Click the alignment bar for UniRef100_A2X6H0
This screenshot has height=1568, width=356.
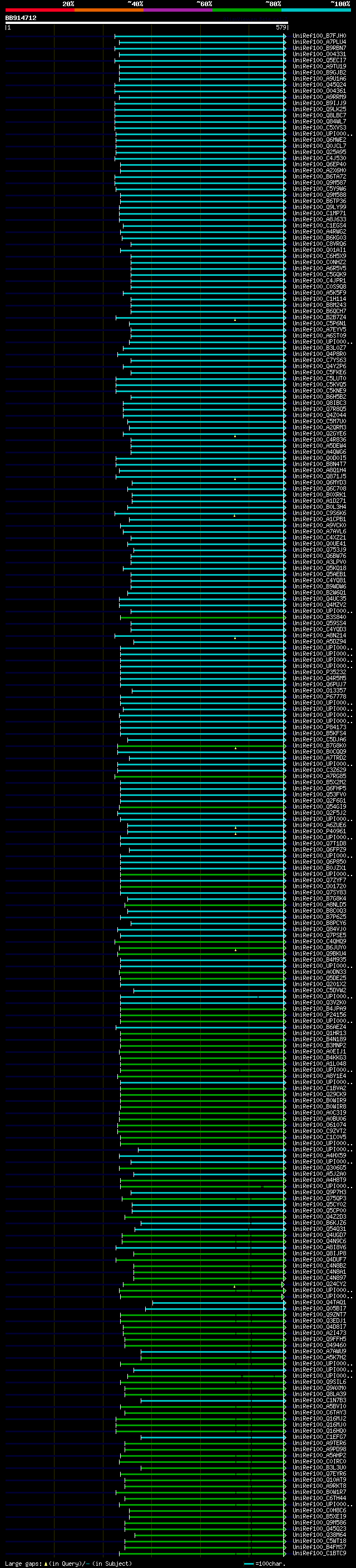(x=203, y=170)
